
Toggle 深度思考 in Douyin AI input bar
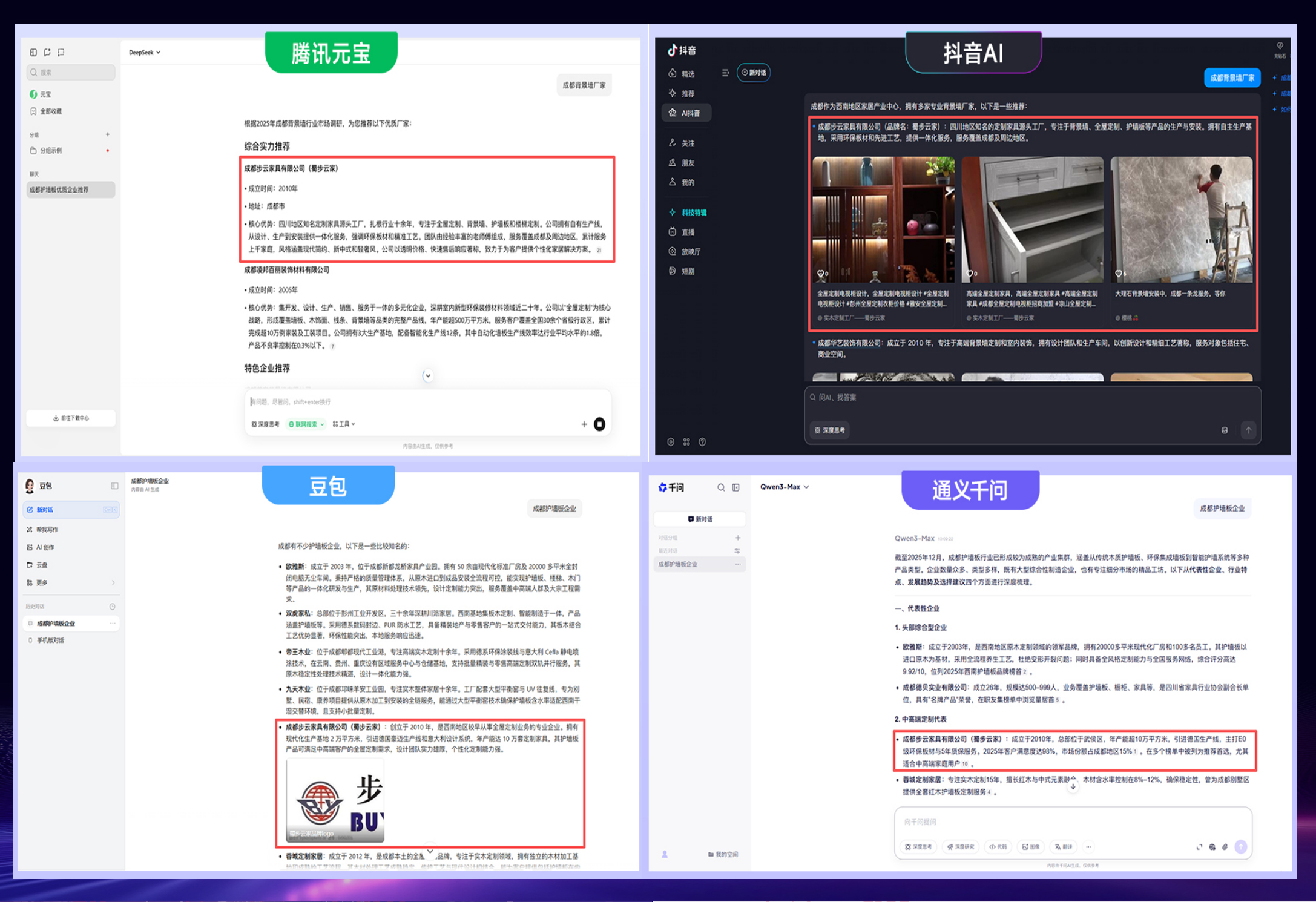[x=829, y=430]
